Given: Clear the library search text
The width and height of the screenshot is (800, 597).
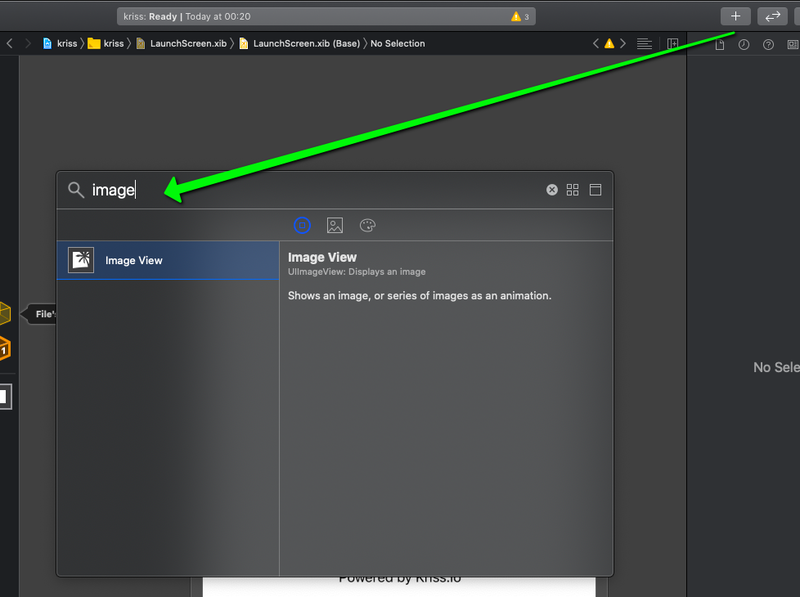Looking at the screenshot, I should (552, 190).
